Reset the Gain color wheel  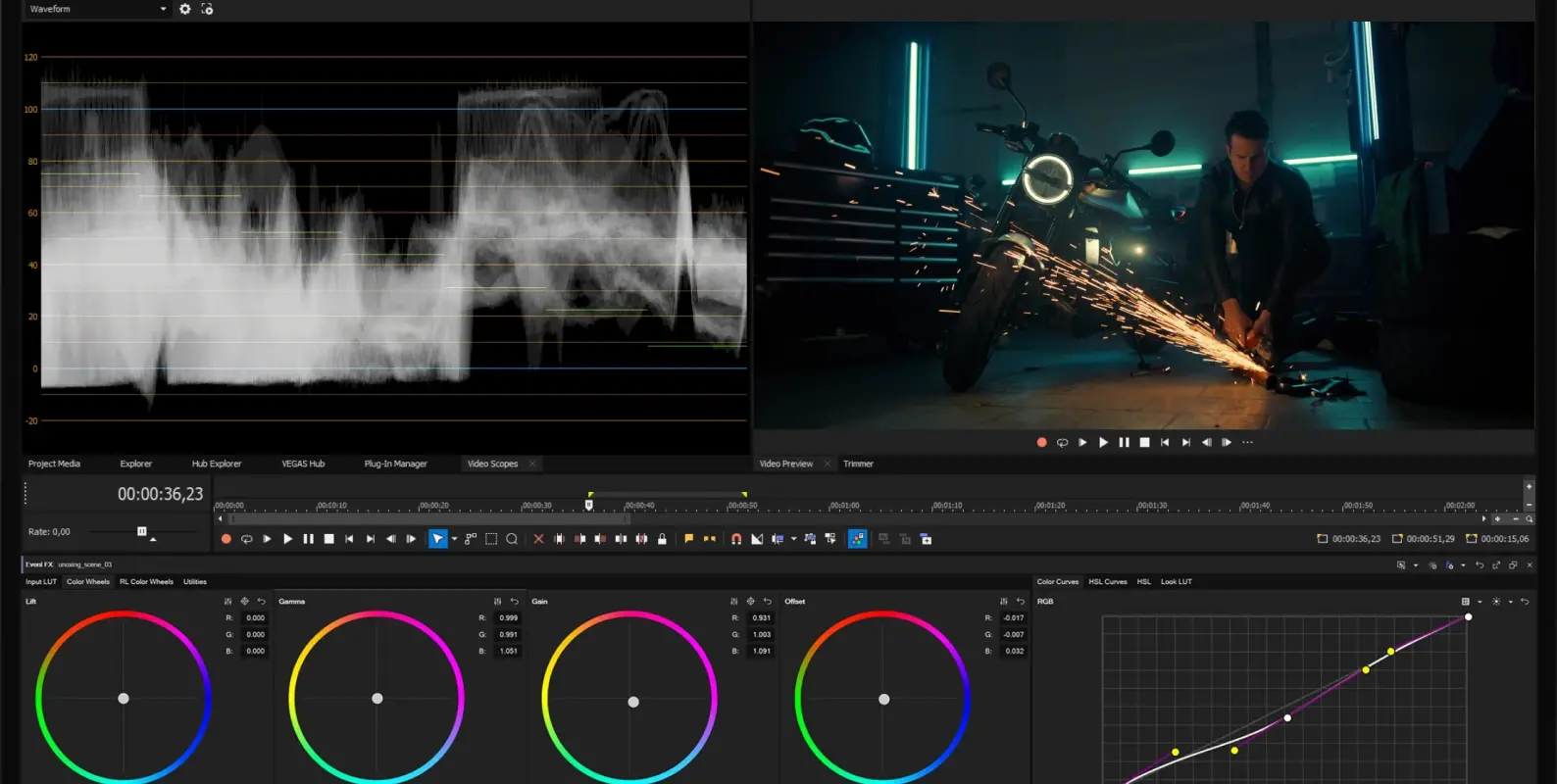point(767,602)
